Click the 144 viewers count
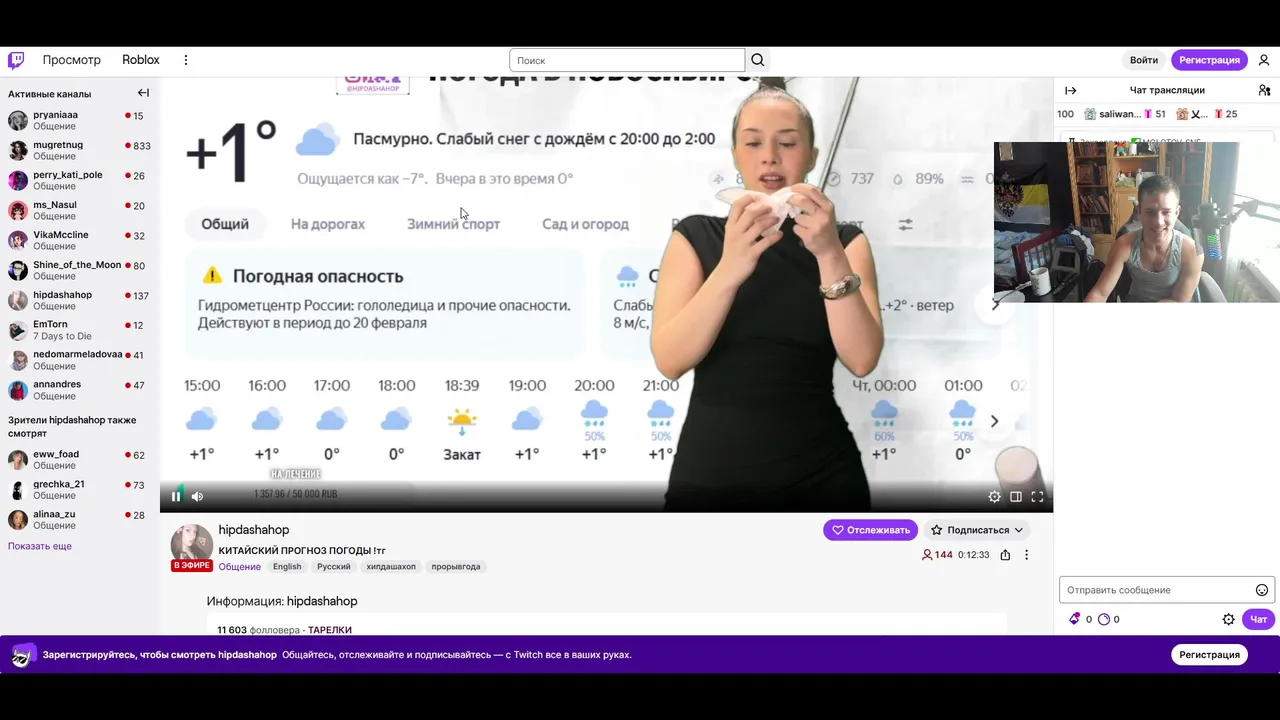Viewport: 1280px width, 720px height. coord(937,555)
